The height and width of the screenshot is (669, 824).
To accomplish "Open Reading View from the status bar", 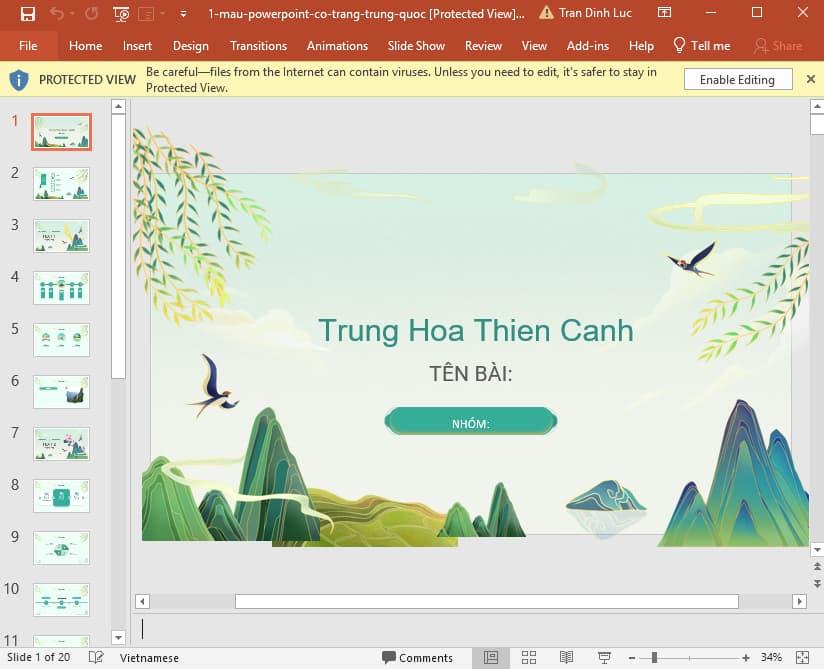I will click(x=567, y=657).
